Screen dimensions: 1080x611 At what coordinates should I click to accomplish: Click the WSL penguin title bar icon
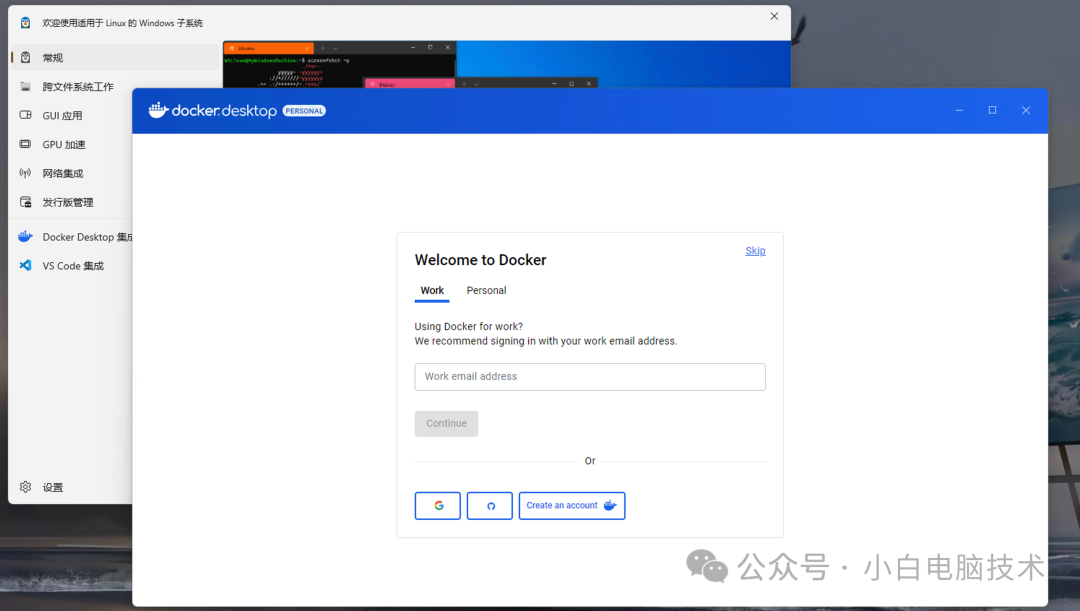(x=25, y=23)
